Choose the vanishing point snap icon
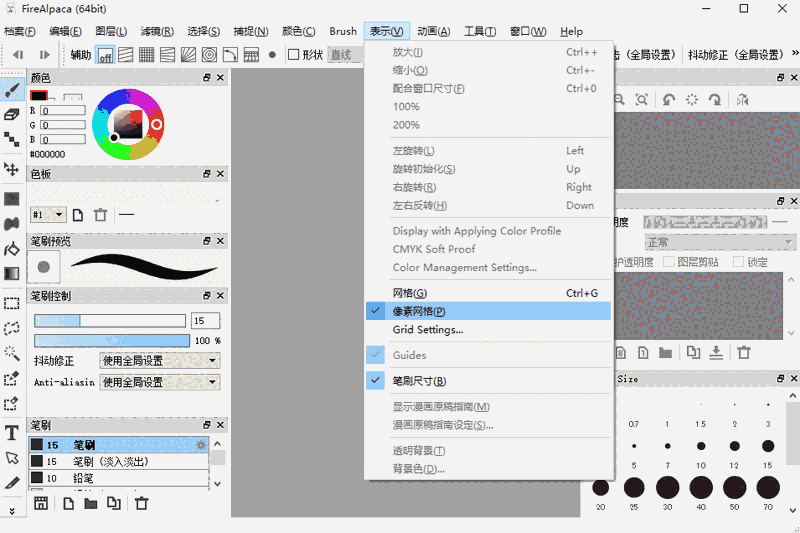 [x=167, y=55]
